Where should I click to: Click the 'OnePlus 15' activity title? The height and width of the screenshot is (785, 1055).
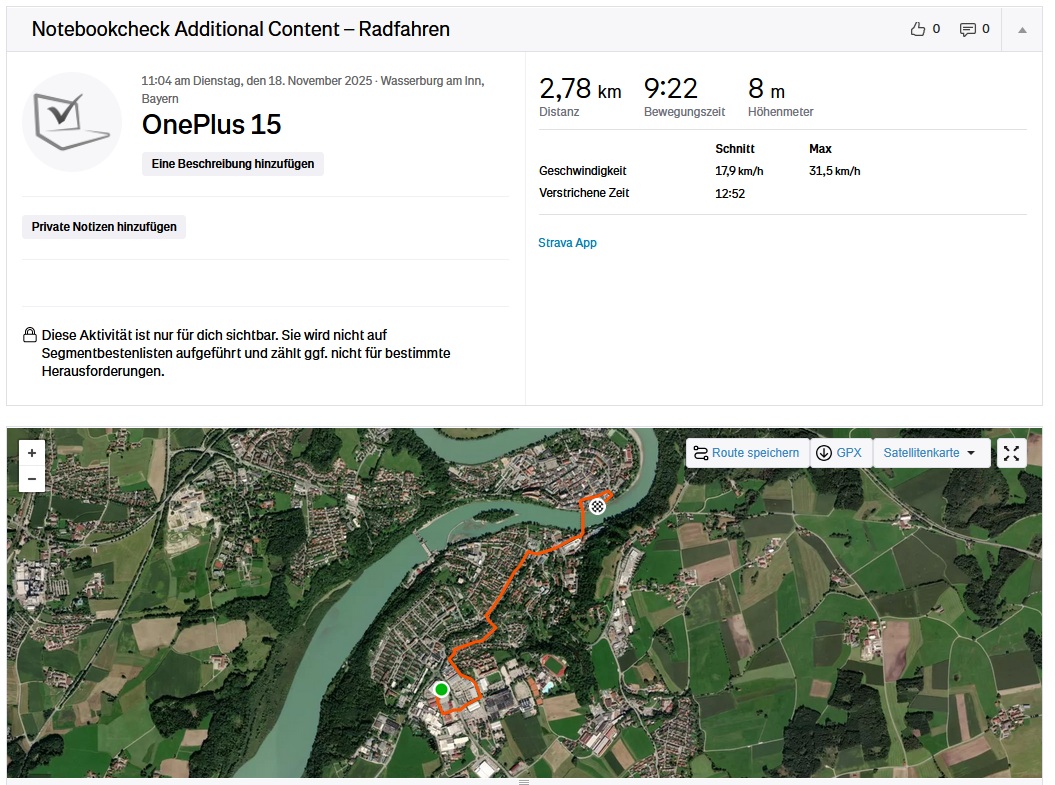click(211, 125)
